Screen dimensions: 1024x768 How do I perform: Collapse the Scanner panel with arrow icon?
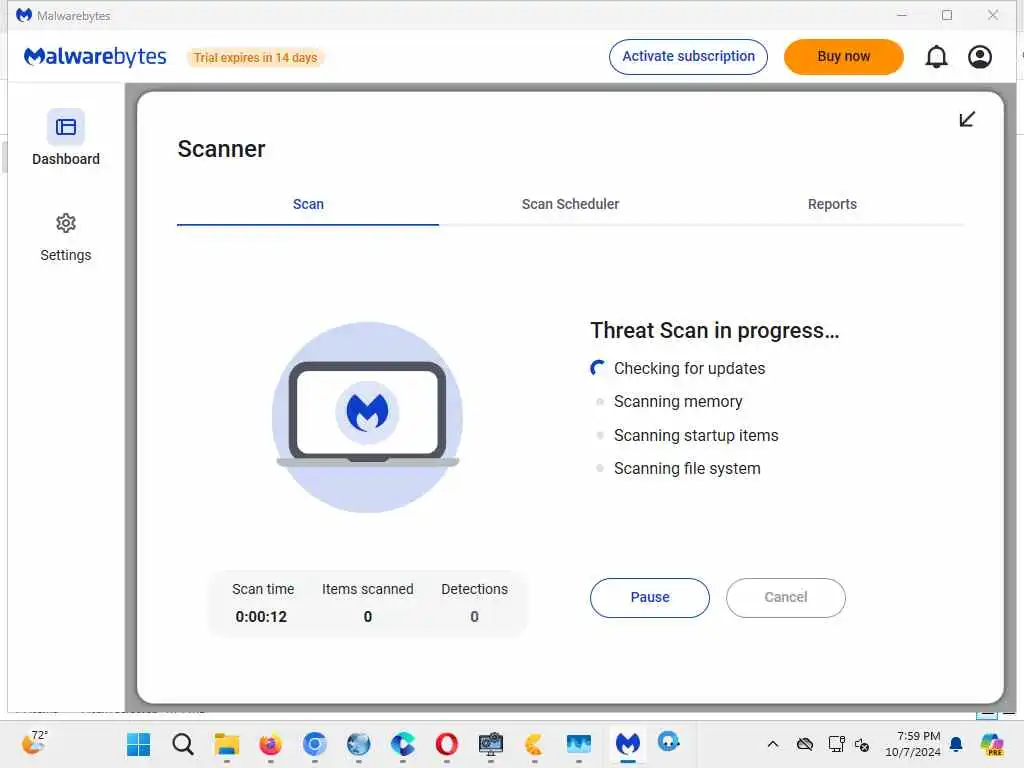coord(967,119)
